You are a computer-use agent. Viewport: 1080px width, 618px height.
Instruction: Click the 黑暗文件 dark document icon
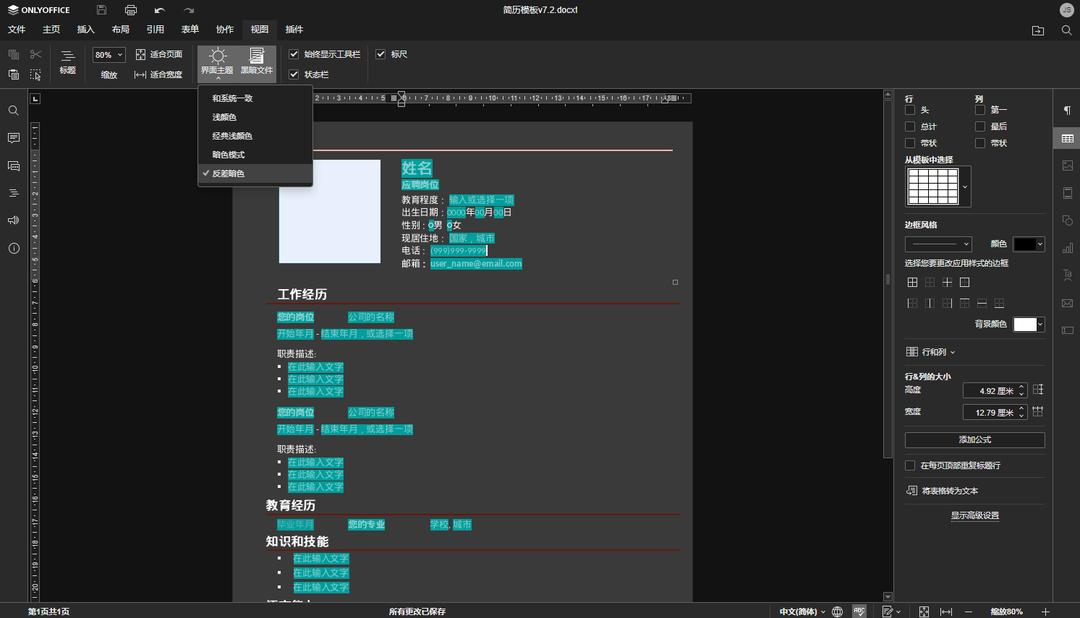point(258,62)
